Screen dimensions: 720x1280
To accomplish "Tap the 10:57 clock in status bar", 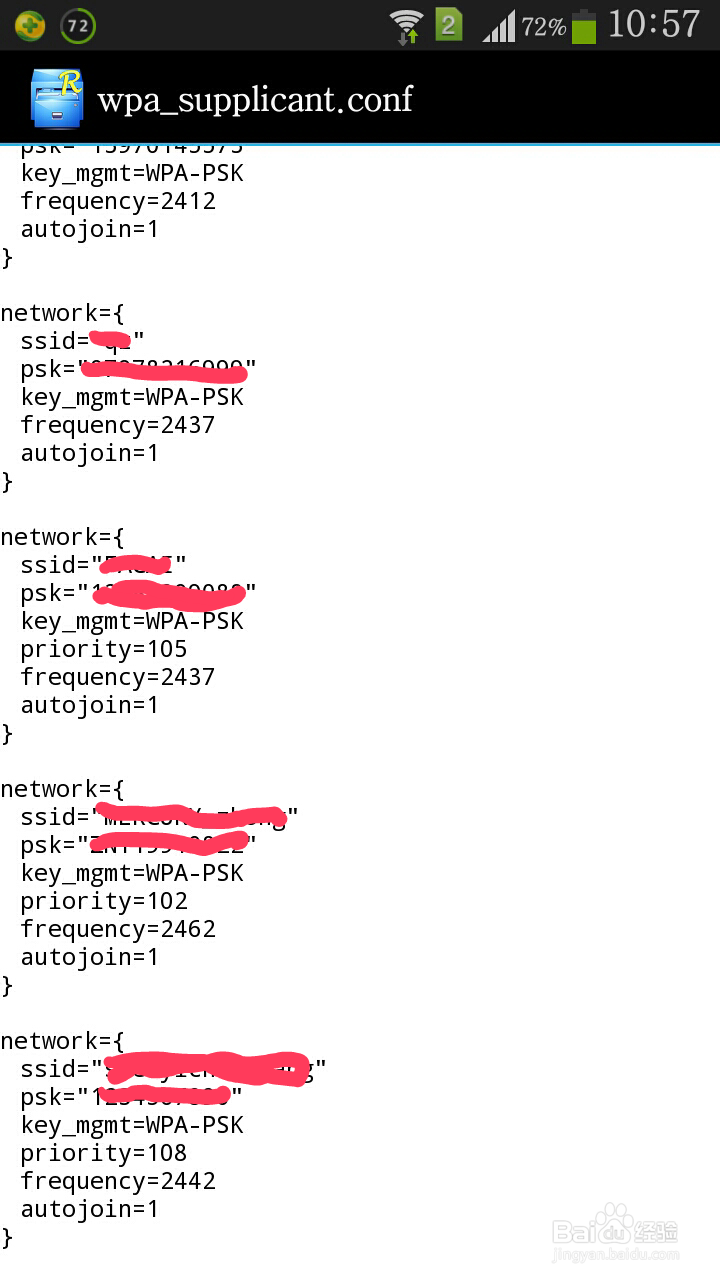I will [x=654, y=25].
